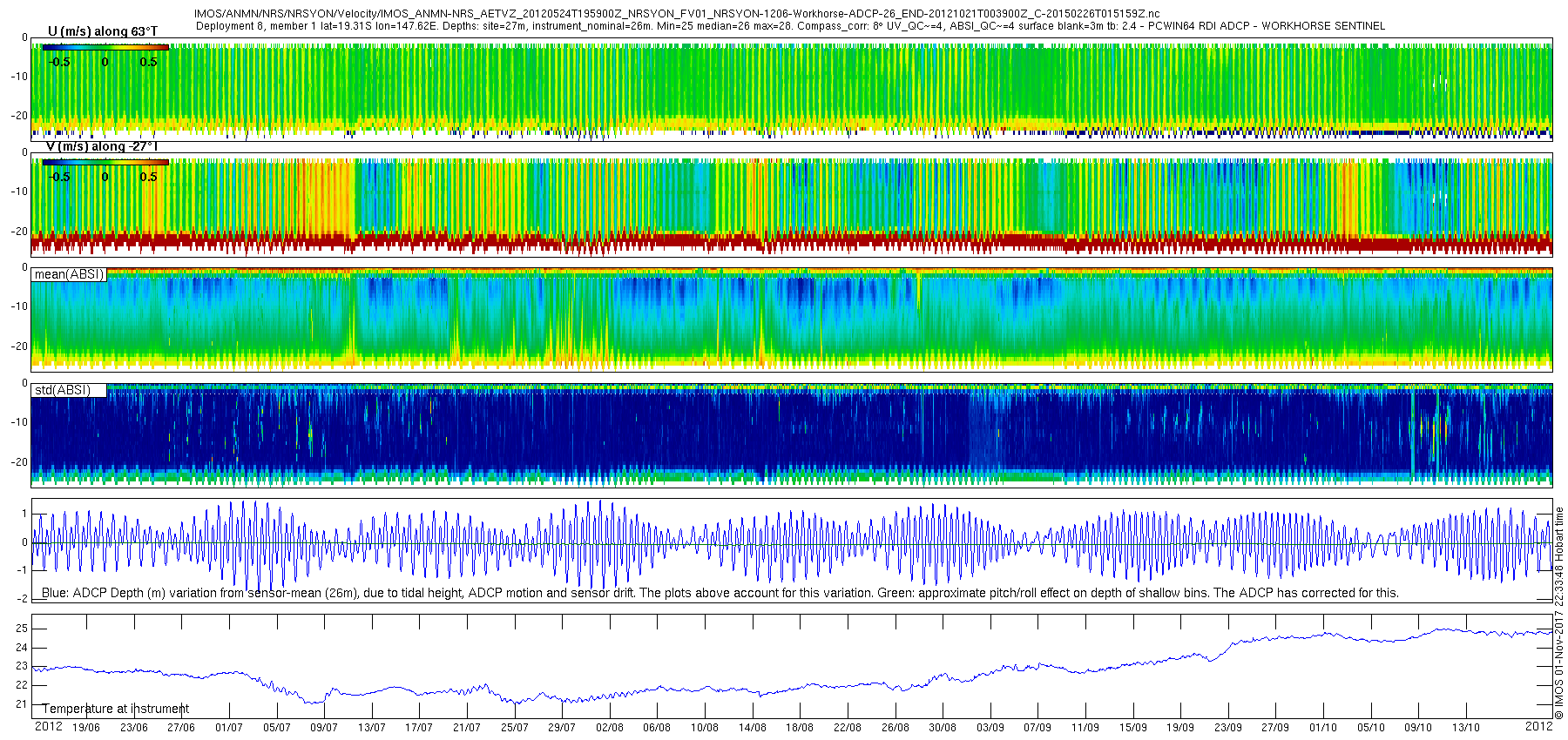Click the '15/09' date tick label
This screenshot has height=740, width=1568.
coord(1133,728)
